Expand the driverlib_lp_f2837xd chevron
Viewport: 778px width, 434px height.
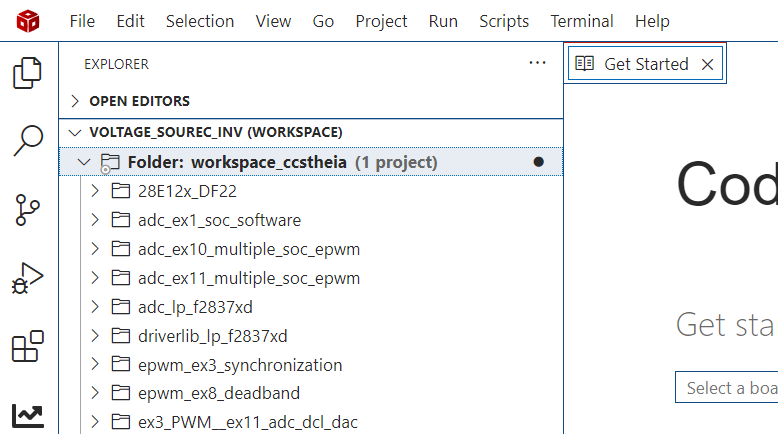[x=95, y=336]
